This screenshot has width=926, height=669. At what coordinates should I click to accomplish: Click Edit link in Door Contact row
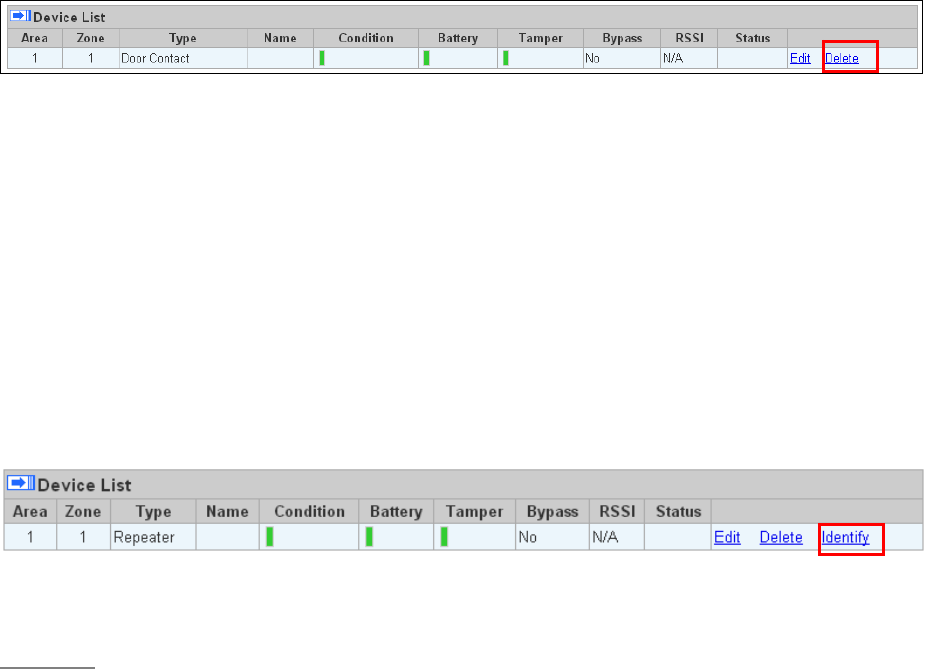point(800,58)
